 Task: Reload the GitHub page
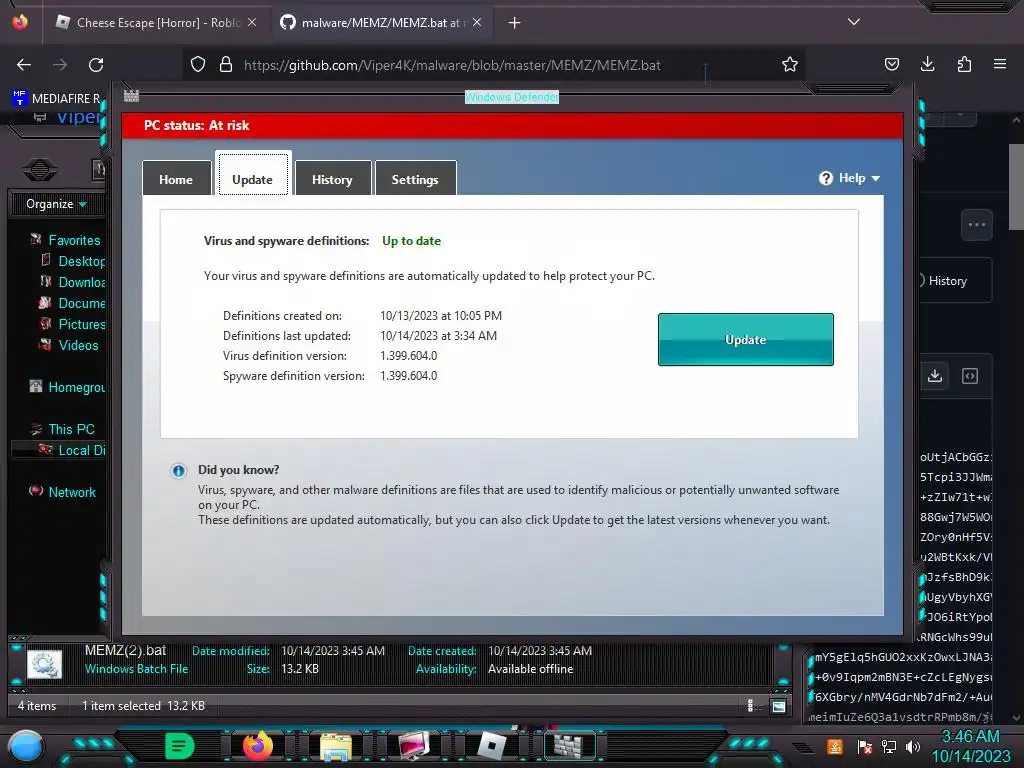[x=96, y=65]
